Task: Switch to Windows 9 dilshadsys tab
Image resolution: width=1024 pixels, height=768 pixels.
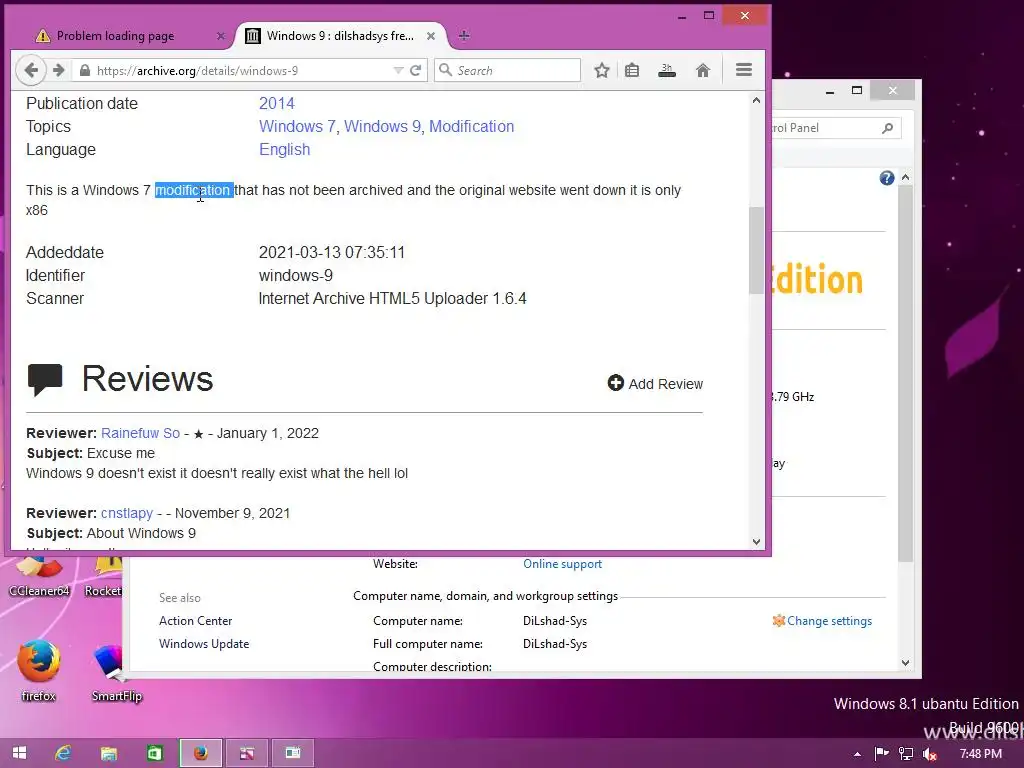Action: coord(340,36)
